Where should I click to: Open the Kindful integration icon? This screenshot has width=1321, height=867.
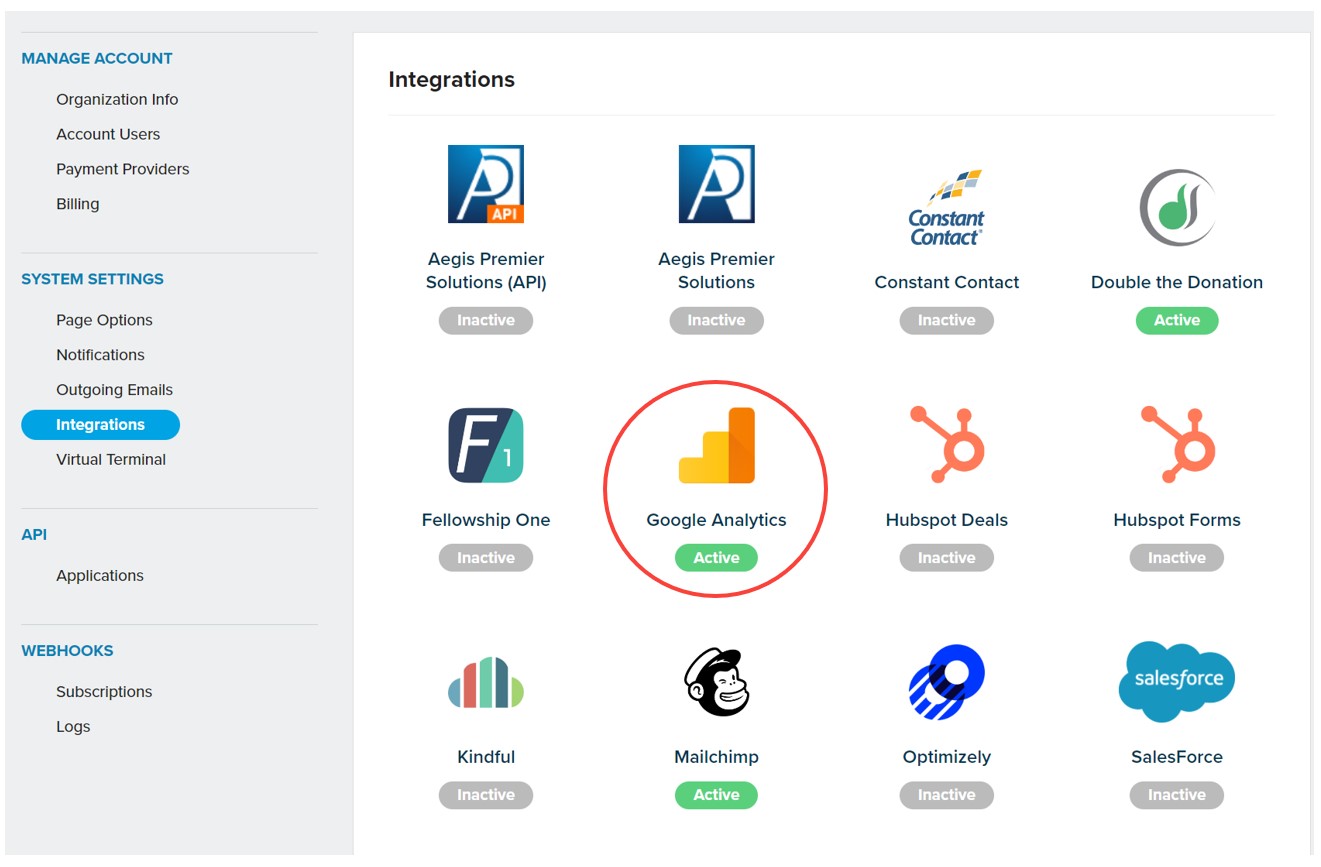pyautogui.click(x=486, y=682)
